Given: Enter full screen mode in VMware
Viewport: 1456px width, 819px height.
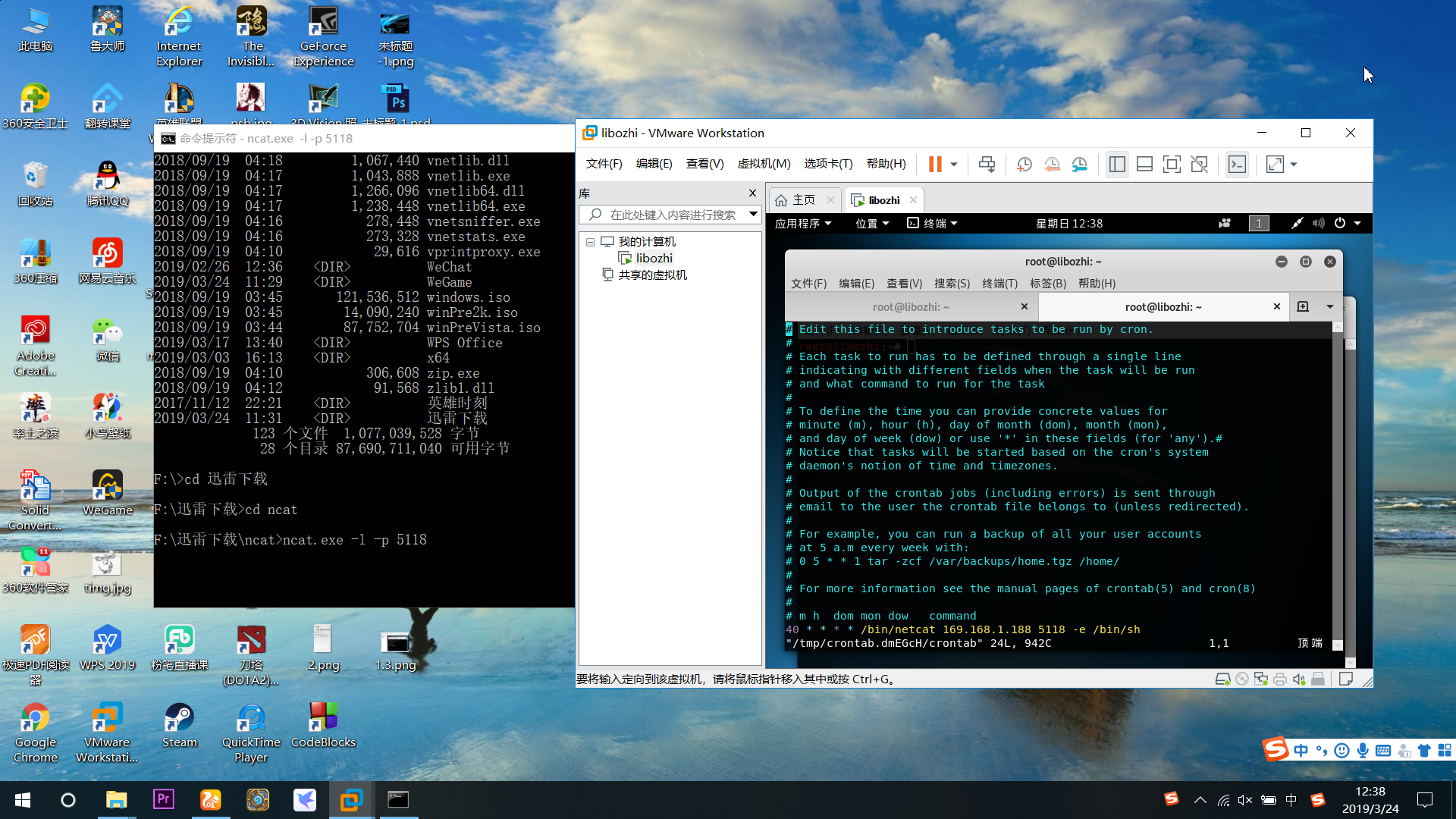Looking at the screenshot, I should pos(1172,164).
